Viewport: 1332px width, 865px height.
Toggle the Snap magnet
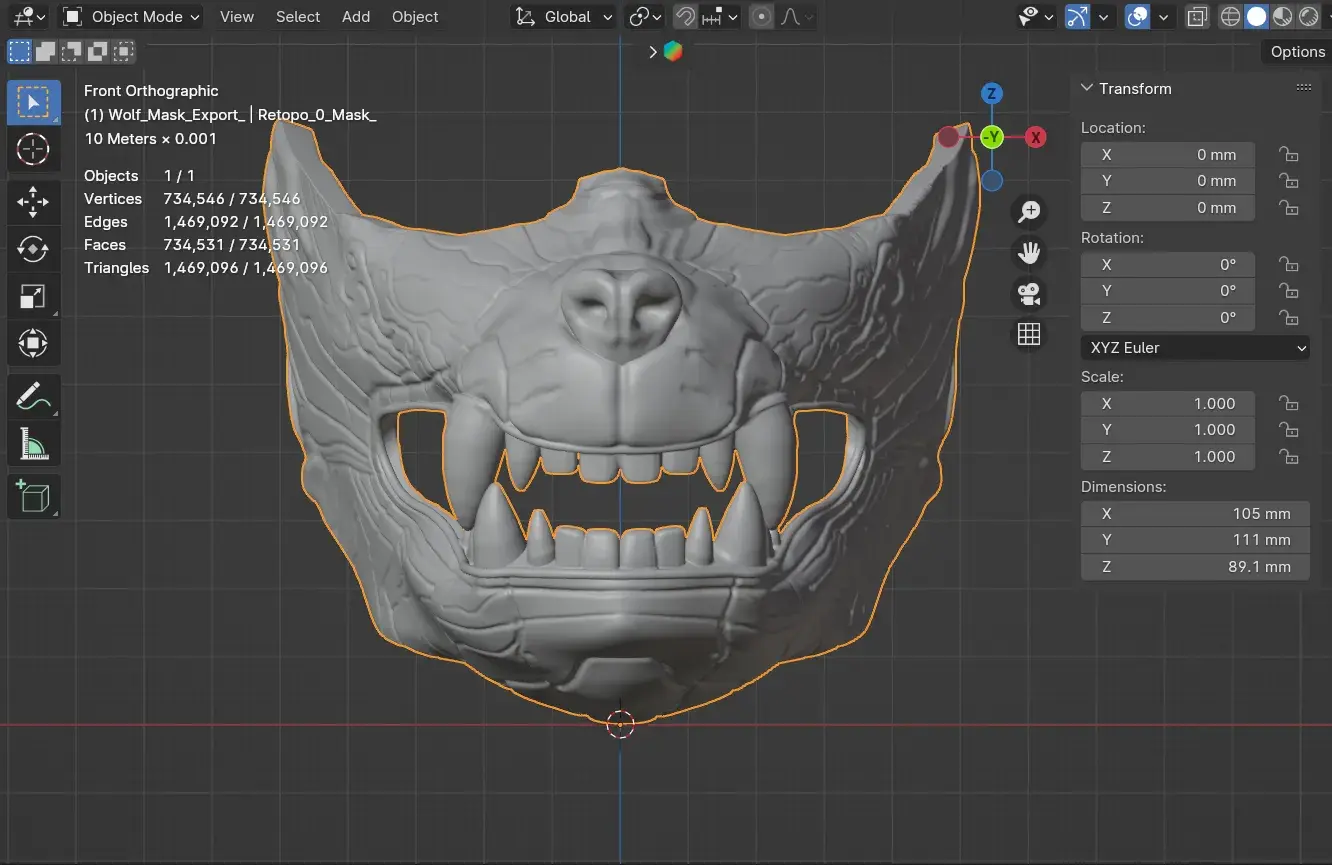685,17
